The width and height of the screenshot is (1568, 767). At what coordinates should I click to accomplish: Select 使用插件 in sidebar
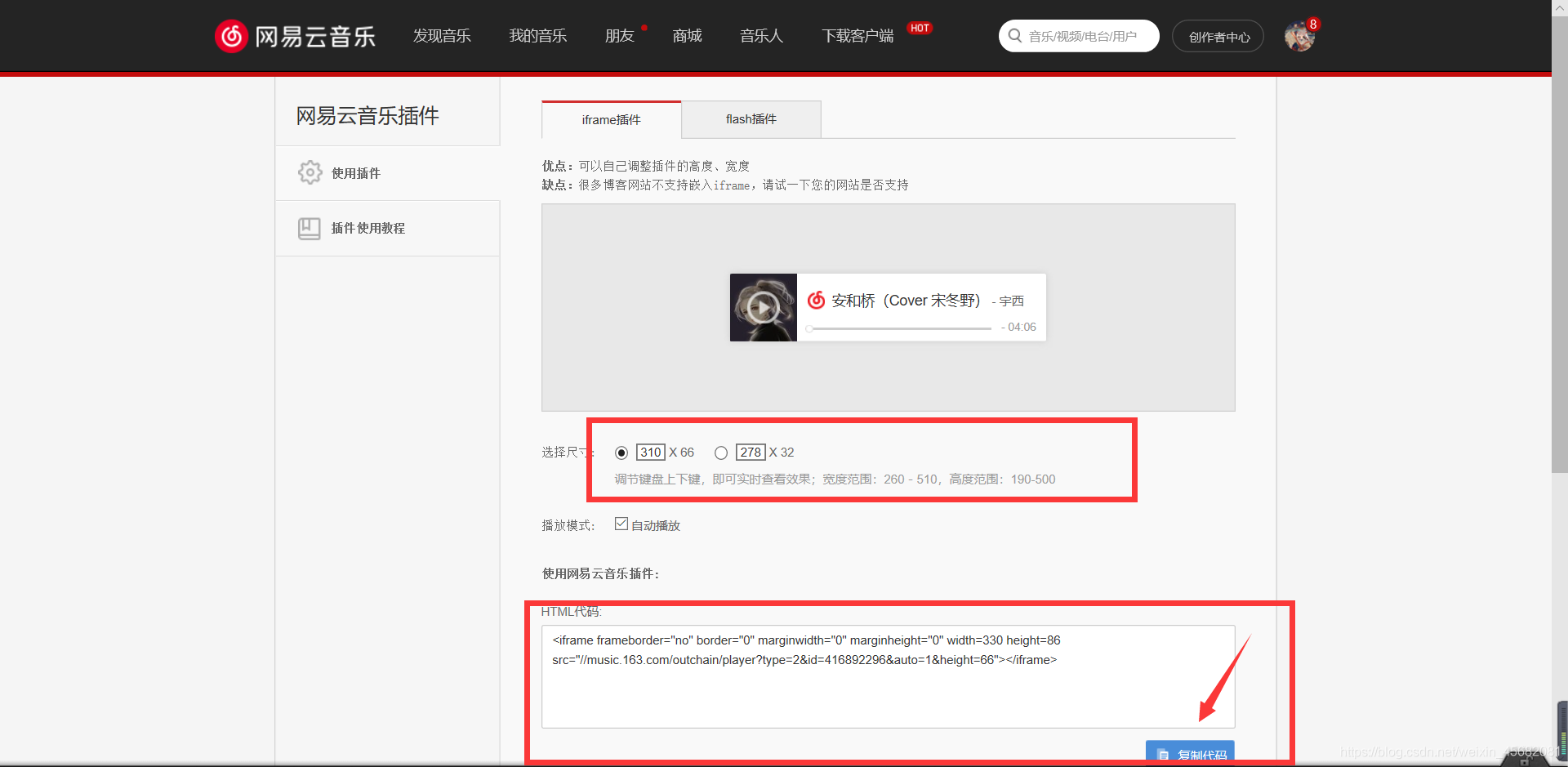tap(388, 173)
